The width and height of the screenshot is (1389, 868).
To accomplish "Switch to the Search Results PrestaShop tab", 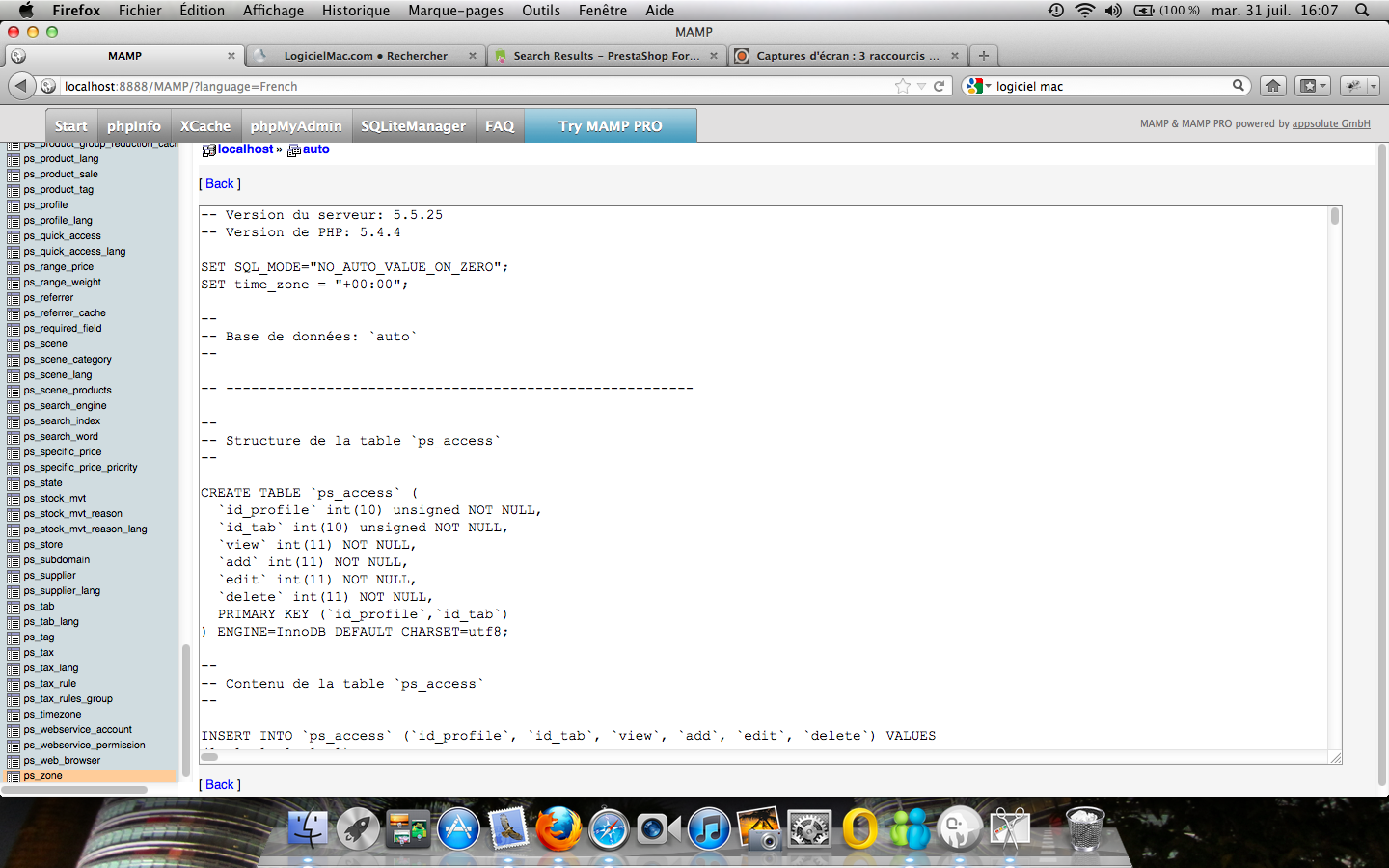I will 607,56.
